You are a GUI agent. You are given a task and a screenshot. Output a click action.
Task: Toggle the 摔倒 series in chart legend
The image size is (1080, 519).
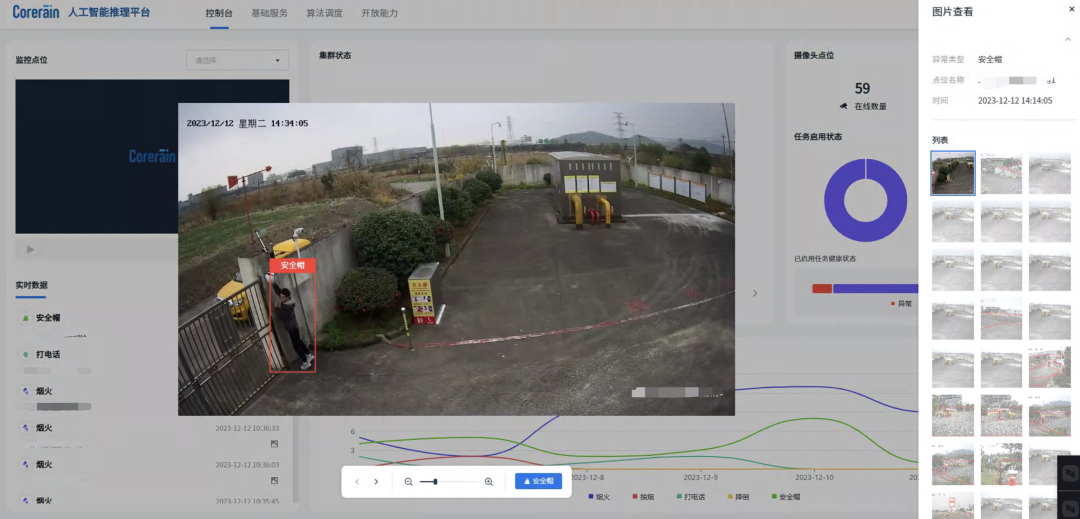pos(740,496)
